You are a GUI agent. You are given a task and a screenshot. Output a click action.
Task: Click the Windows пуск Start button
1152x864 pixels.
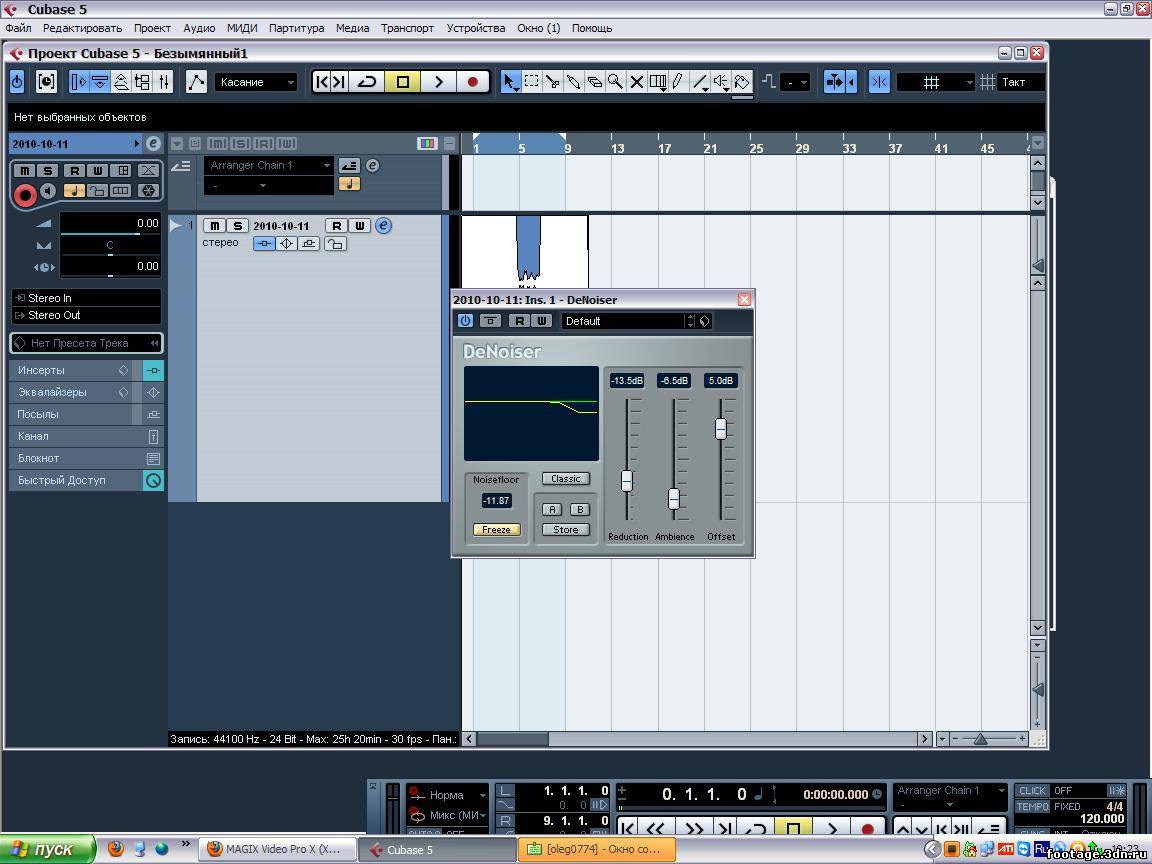coord(48,849)
